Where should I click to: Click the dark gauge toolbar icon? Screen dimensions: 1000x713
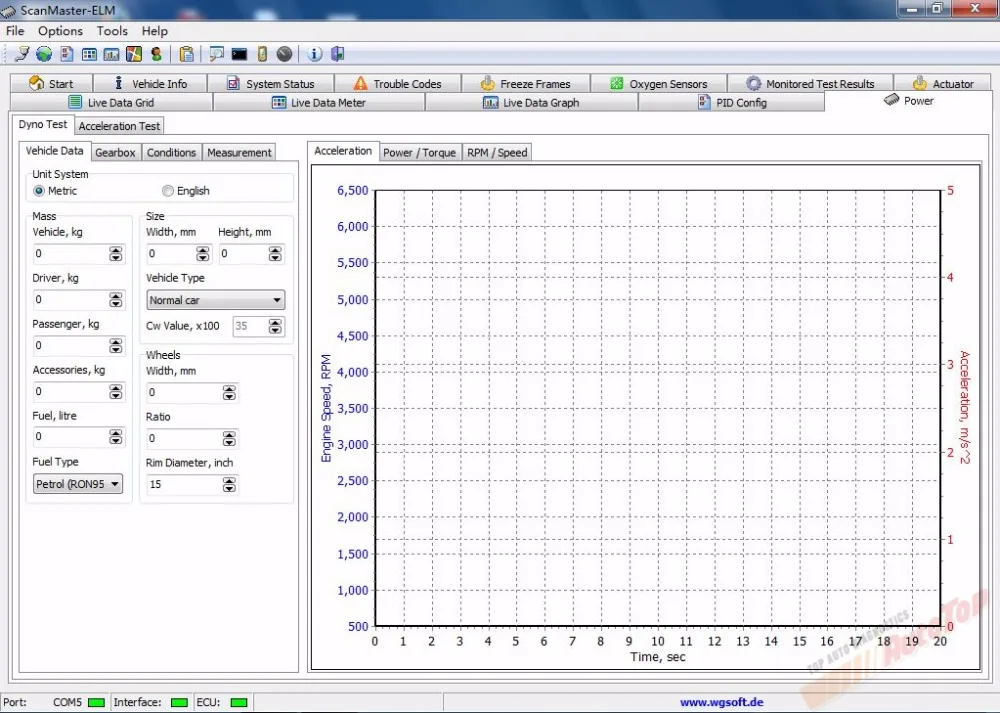point(284,54)
